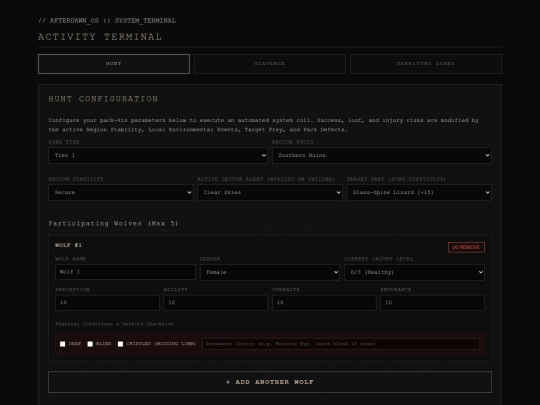Enable the Crippled (Missing Limb) checkbox
The height and width of the screenshot is (405, 540).
pos(121,344)
